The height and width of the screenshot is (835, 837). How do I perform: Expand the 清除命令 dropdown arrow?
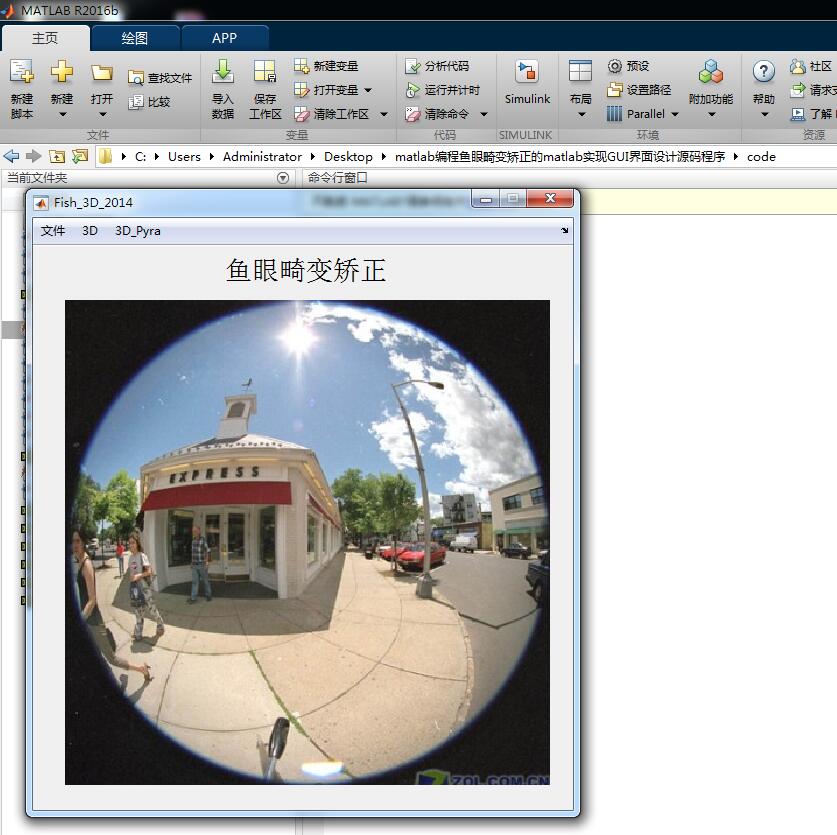484,114
